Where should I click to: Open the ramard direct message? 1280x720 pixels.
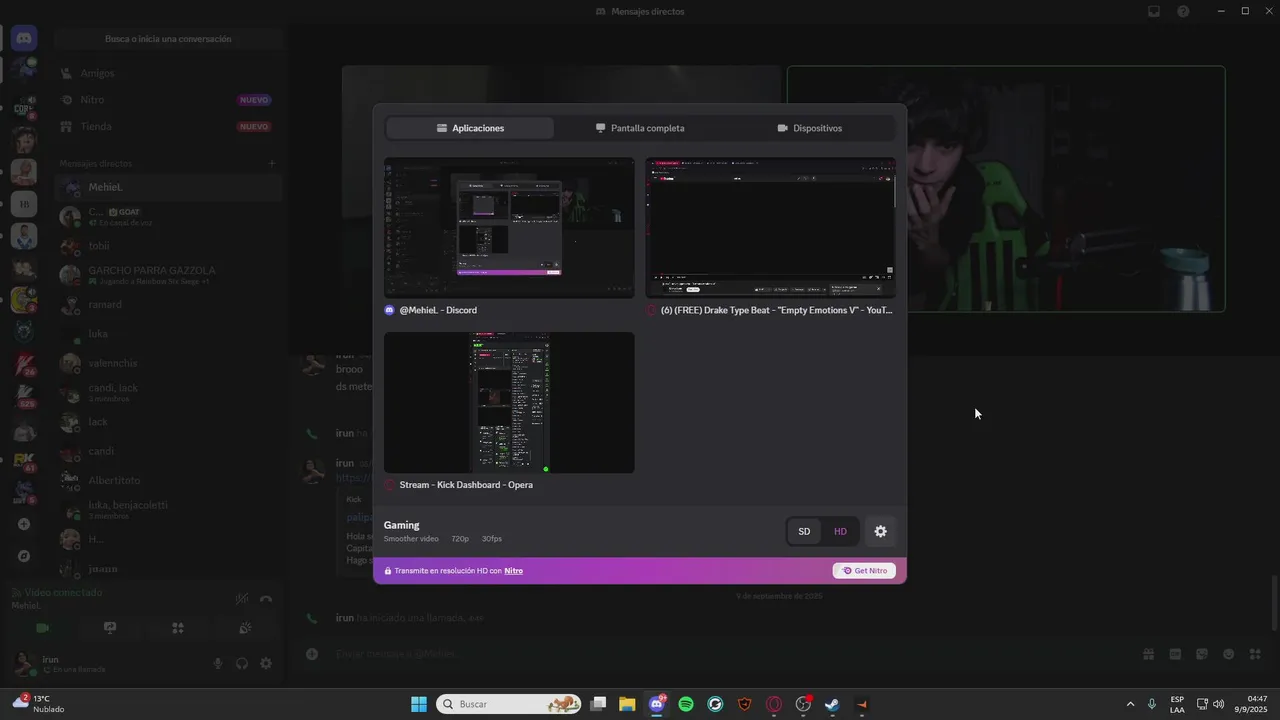(x=168, y=304)
